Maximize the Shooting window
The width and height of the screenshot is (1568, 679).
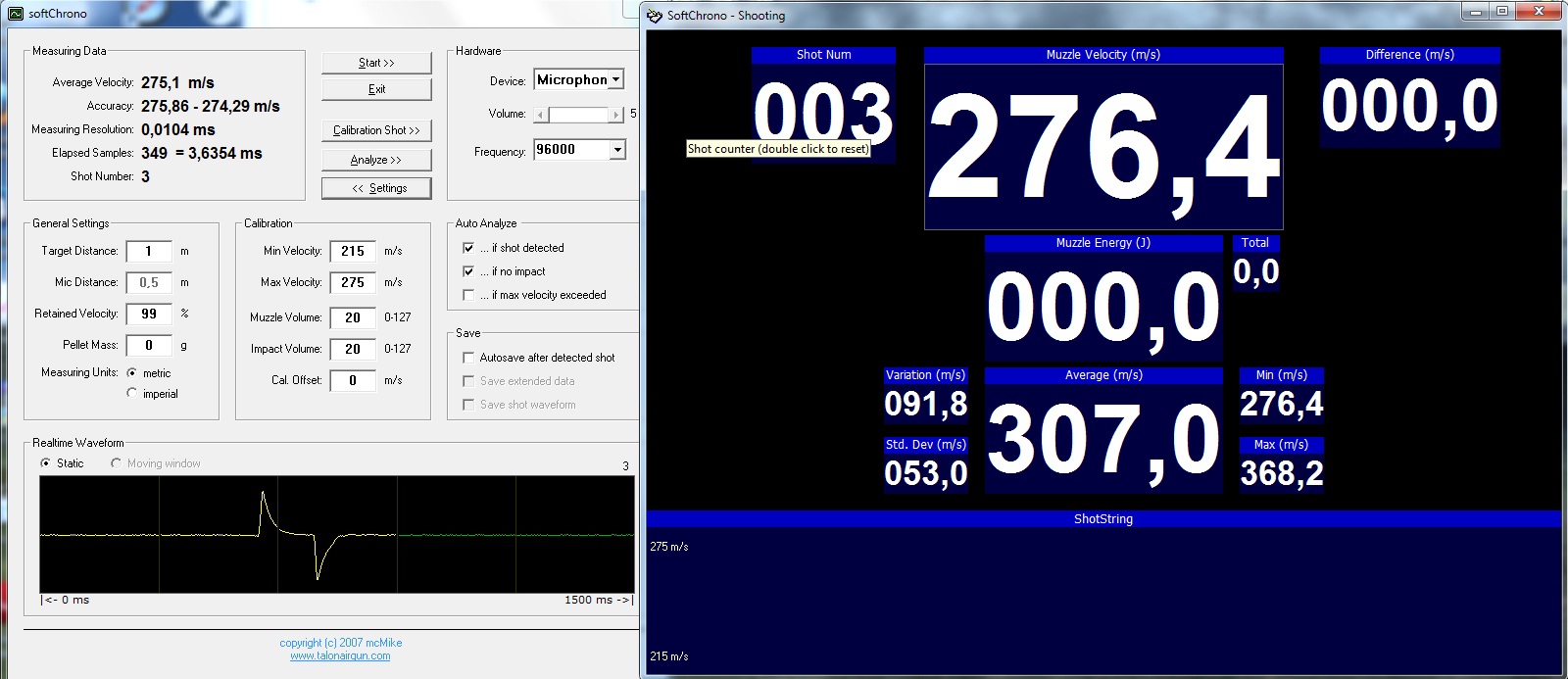[1501, 12]
